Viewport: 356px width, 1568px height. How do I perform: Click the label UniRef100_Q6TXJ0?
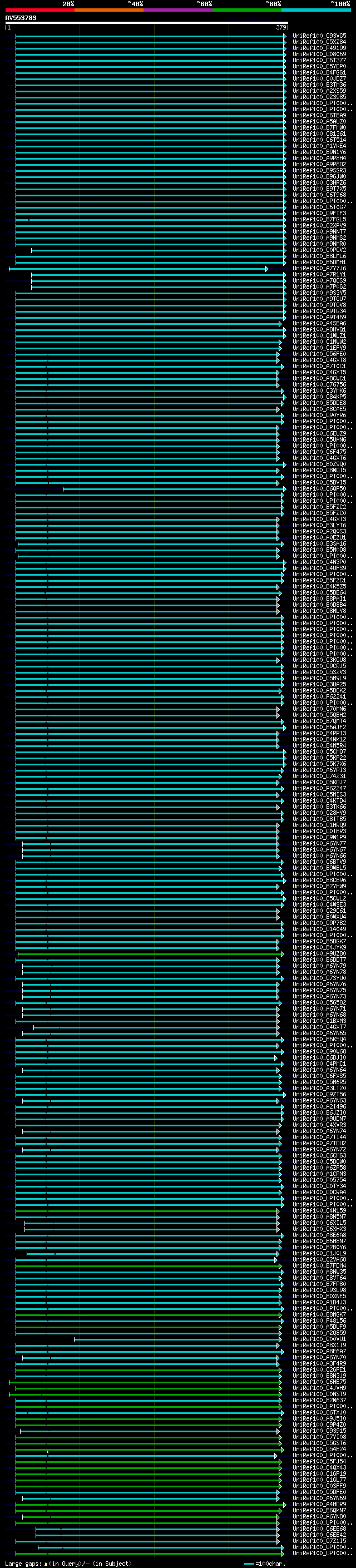[x=319, y=1413]
